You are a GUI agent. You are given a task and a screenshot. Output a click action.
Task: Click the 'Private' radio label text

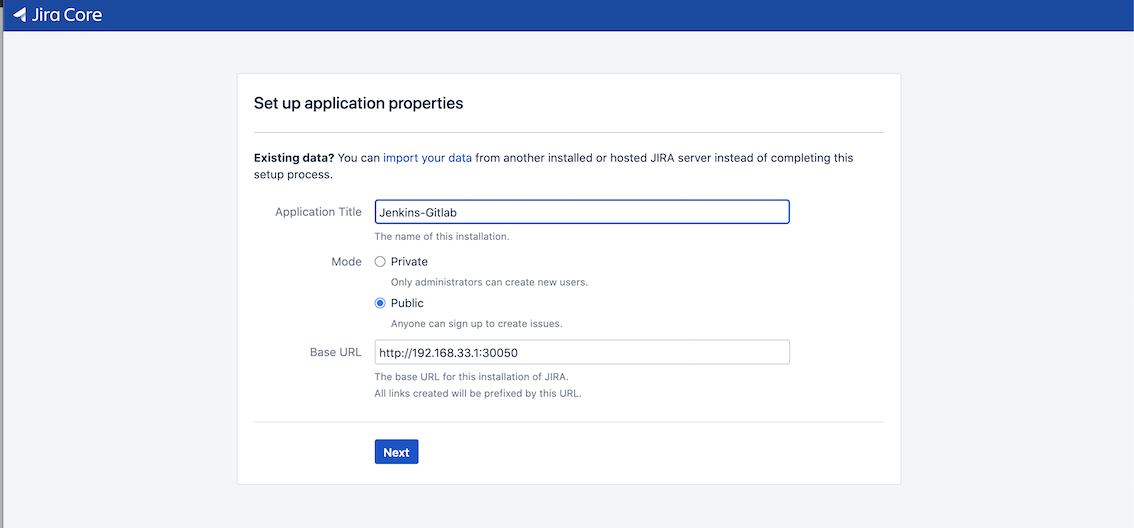(x=409, y=262)
